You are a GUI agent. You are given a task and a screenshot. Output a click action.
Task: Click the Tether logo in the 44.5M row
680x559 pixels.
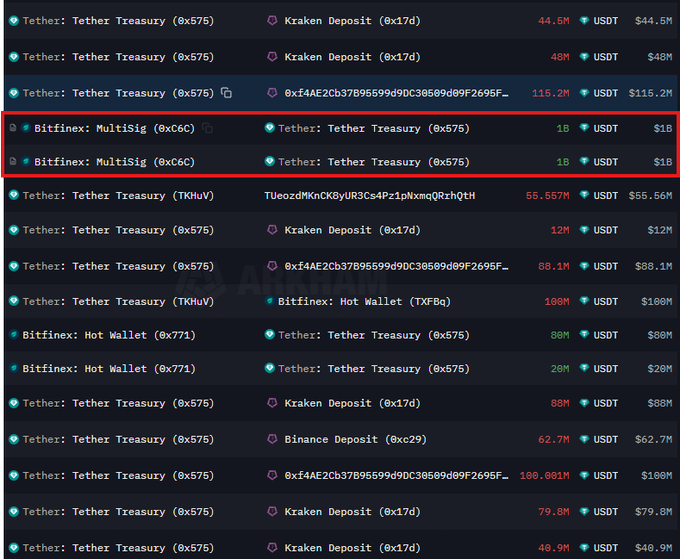point(14,20)
